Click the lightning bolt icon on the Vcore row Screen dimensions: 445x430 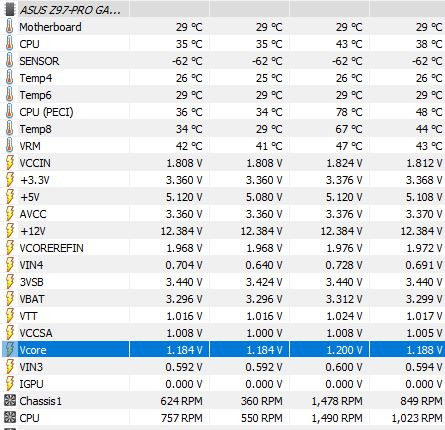(10, 350)
